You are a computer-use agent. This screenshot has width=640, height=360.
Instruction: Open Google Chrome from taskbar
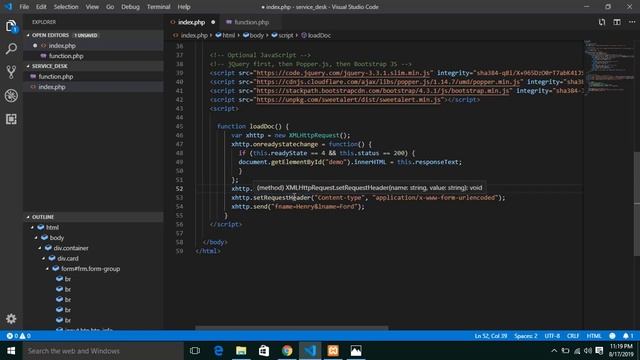[287, 351]
